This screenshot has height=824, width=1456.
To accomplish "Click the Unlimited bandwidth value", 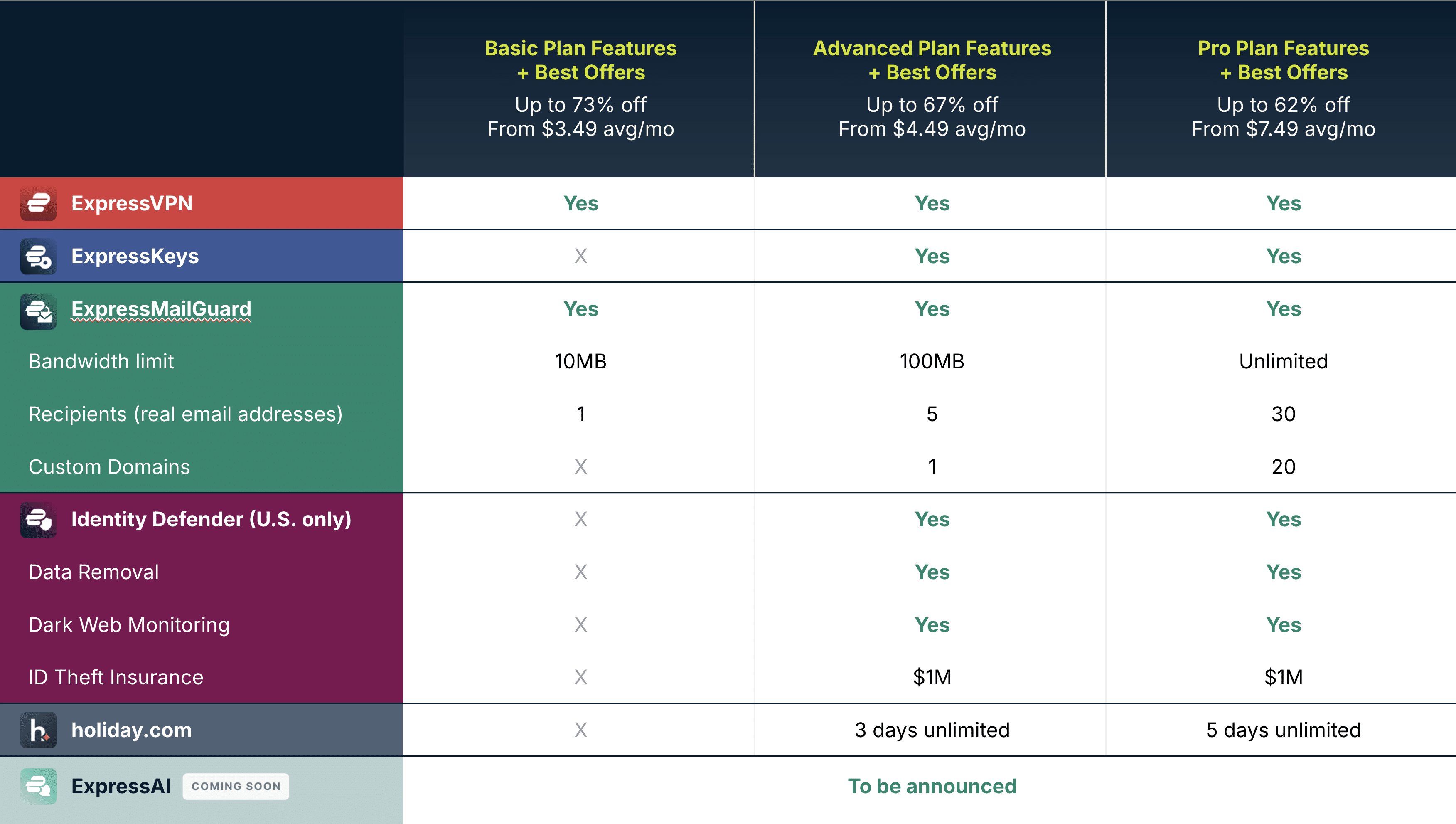I will (1283, 361).
